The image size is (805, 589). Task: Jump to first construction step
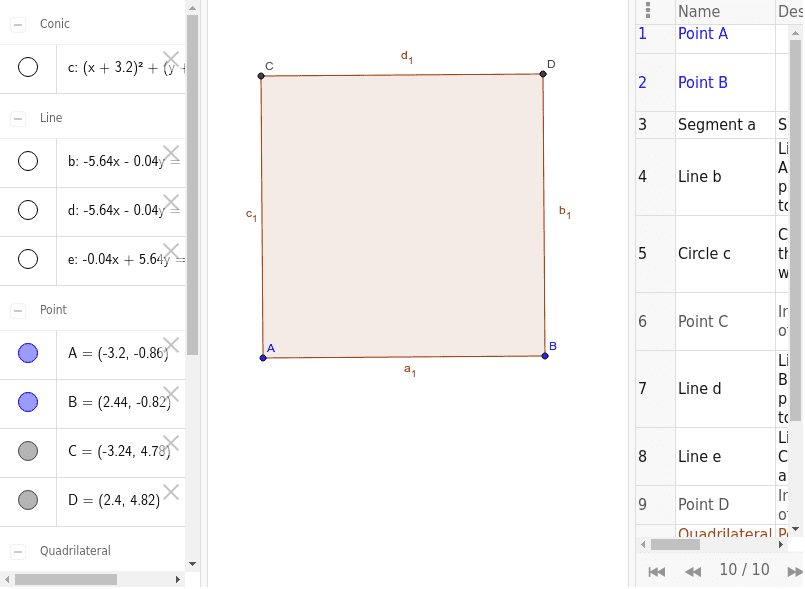(x=657, y=571)
